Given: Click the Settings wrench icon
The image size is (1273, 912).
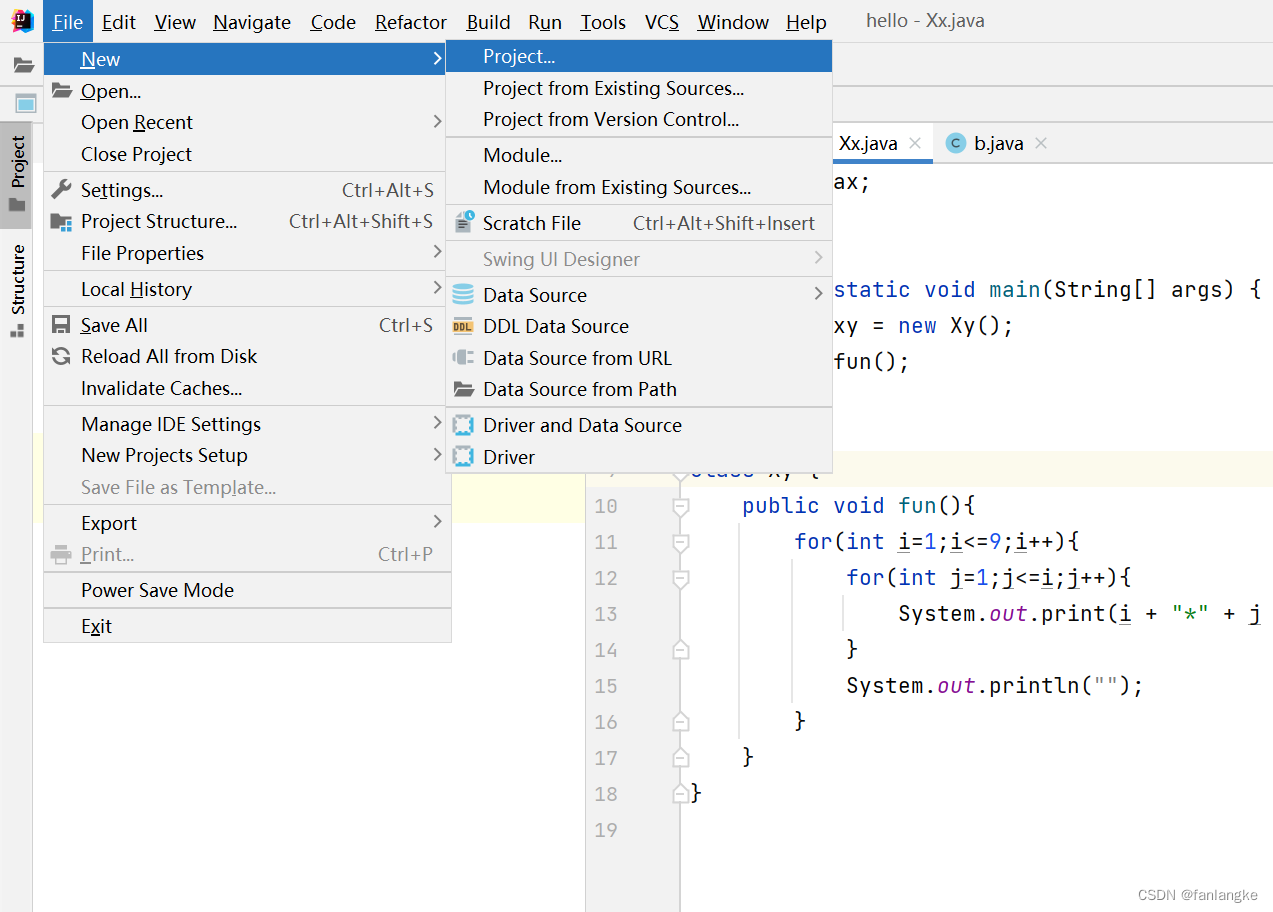Looking at the screenshot, I should tap(62, 190).
